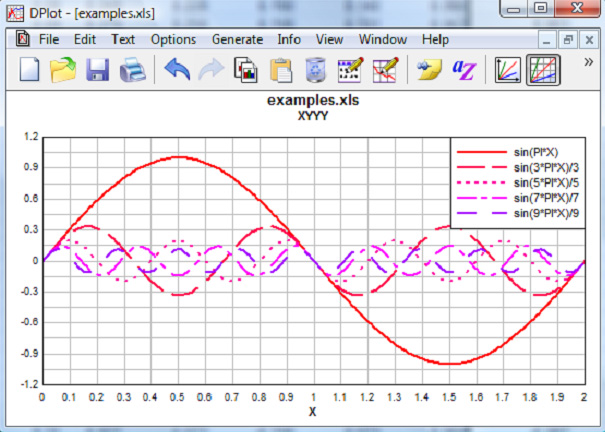Open the symbol styles edit icon

(350, 70)
